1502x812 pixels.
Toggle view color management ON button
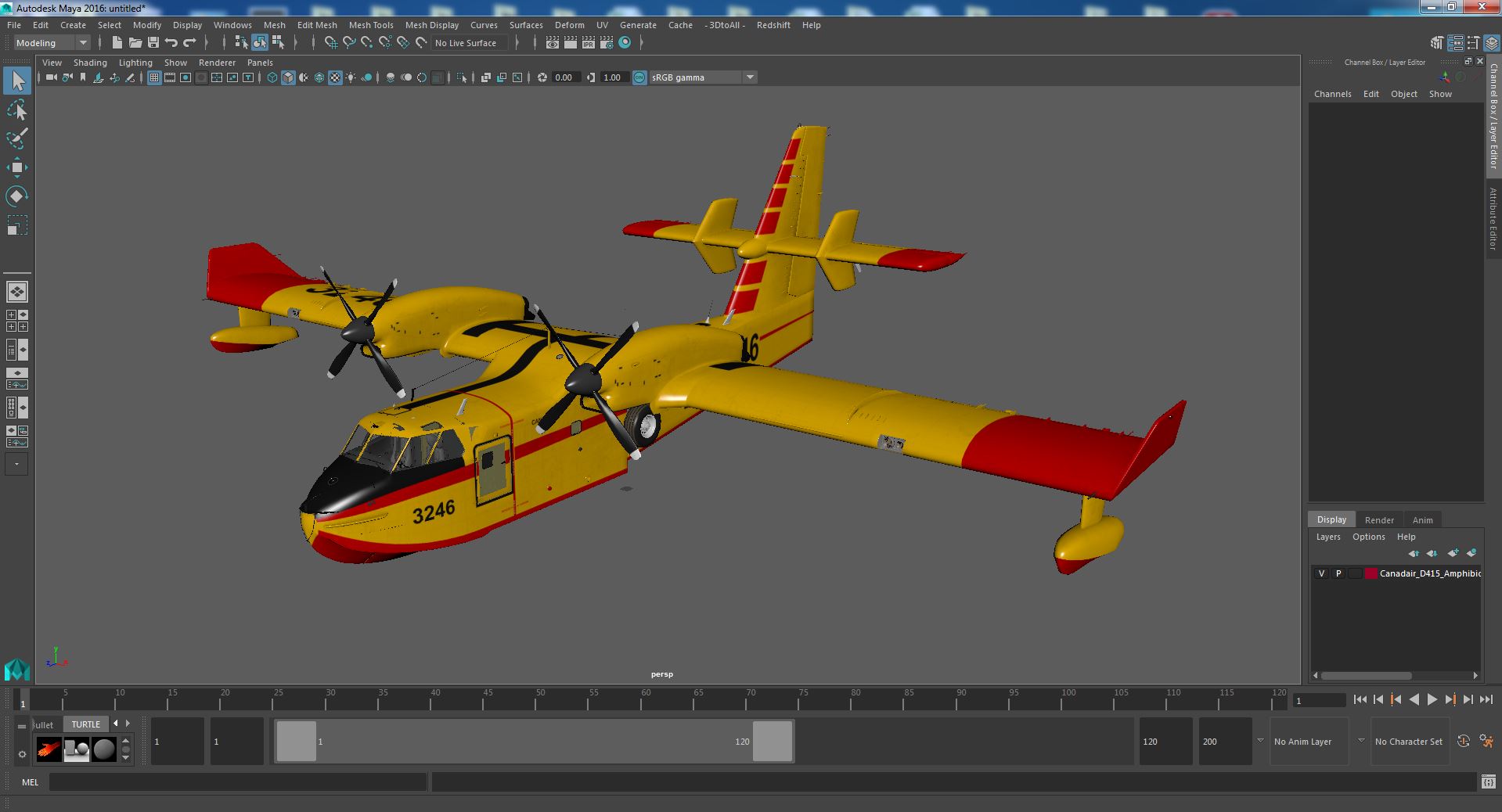pos(639,77)
